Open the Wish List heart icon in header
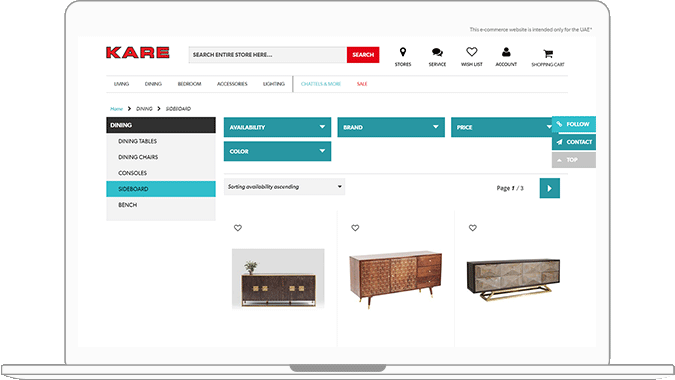 tap(472, 52)
